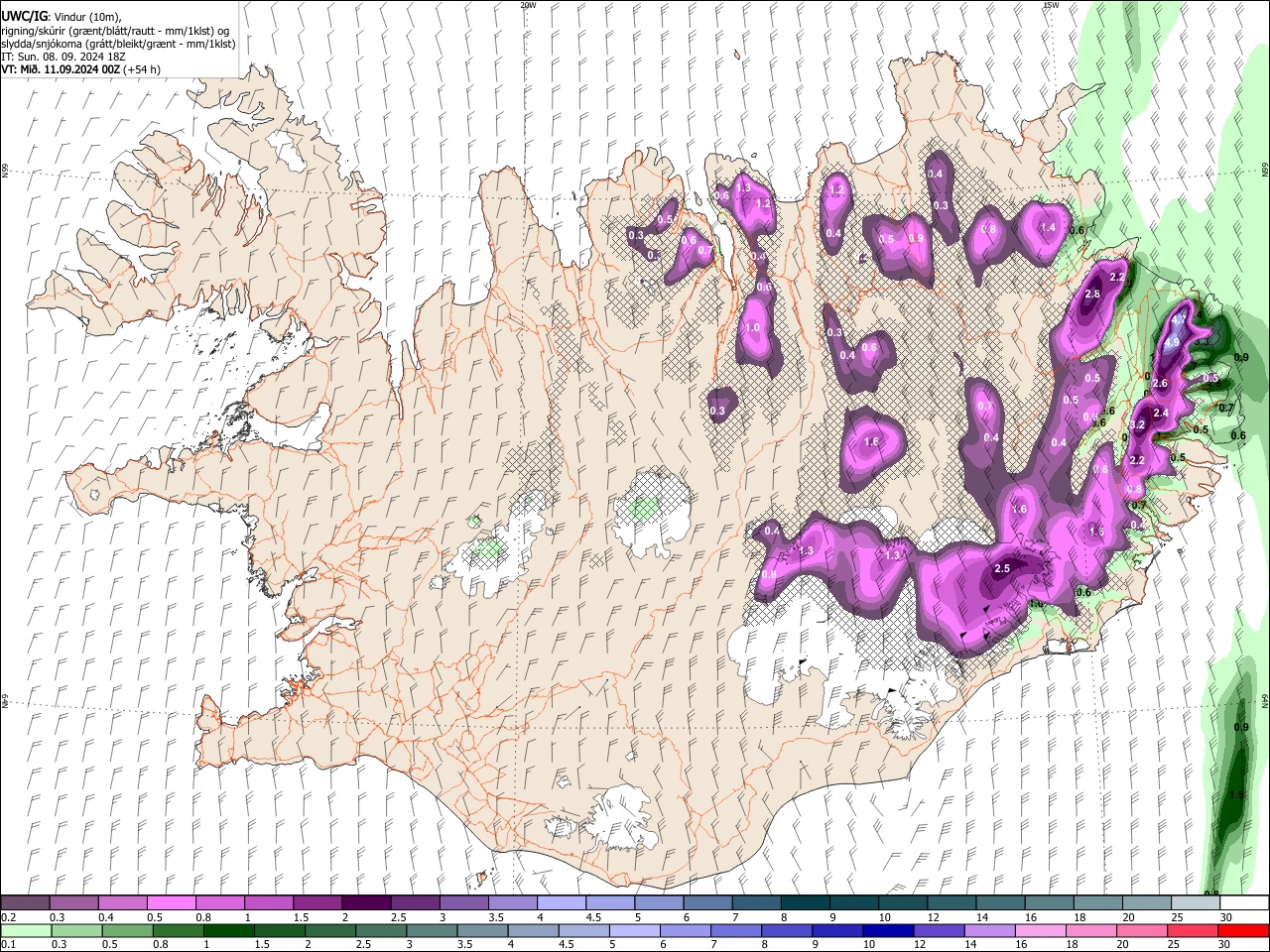Click the 64N latitude label on the right edge
The width and height of the screenshot is (1270, 952).
click(x=1265, y=700)
